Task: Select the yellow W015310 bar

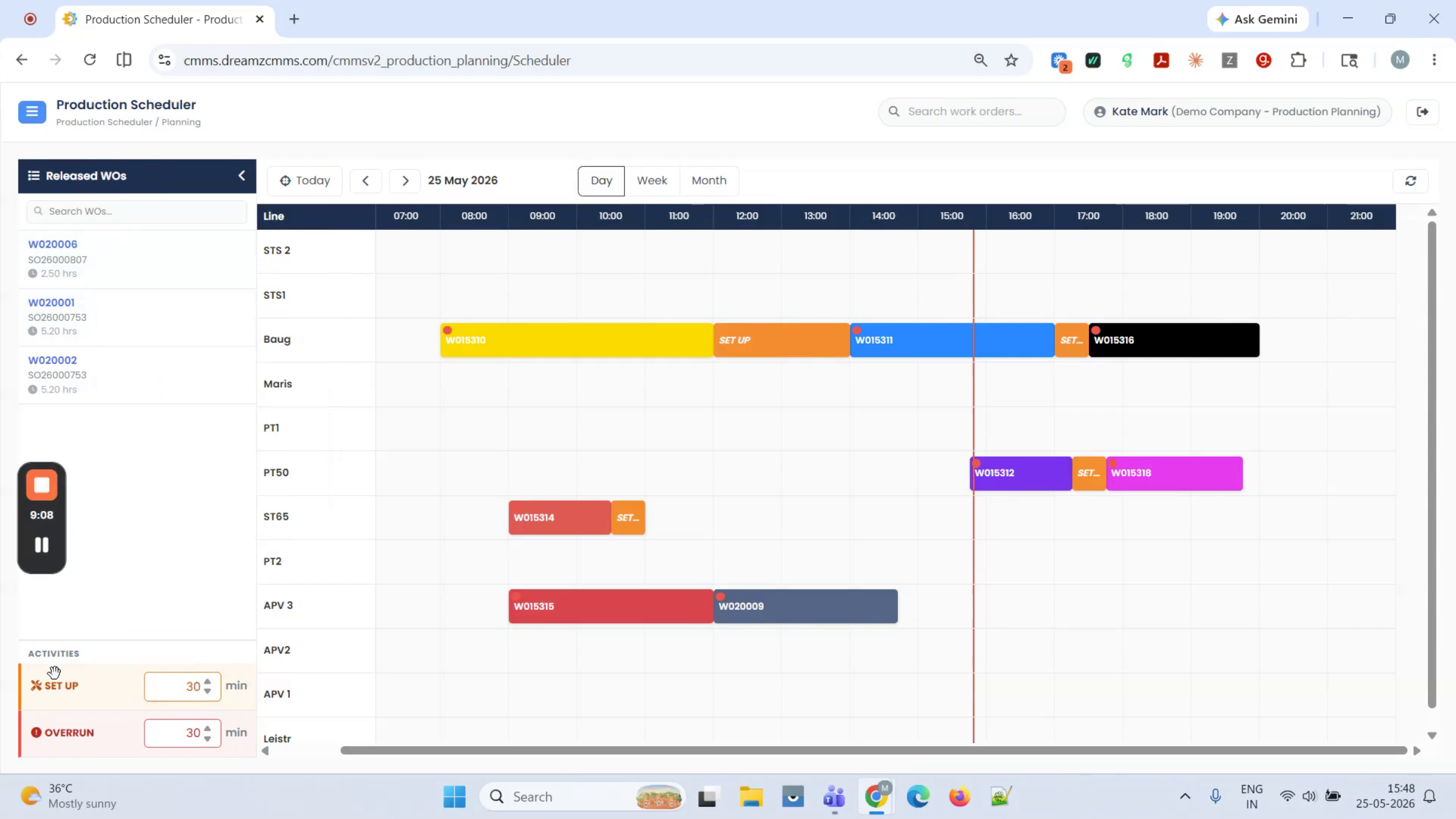Action: click(576, 340)
